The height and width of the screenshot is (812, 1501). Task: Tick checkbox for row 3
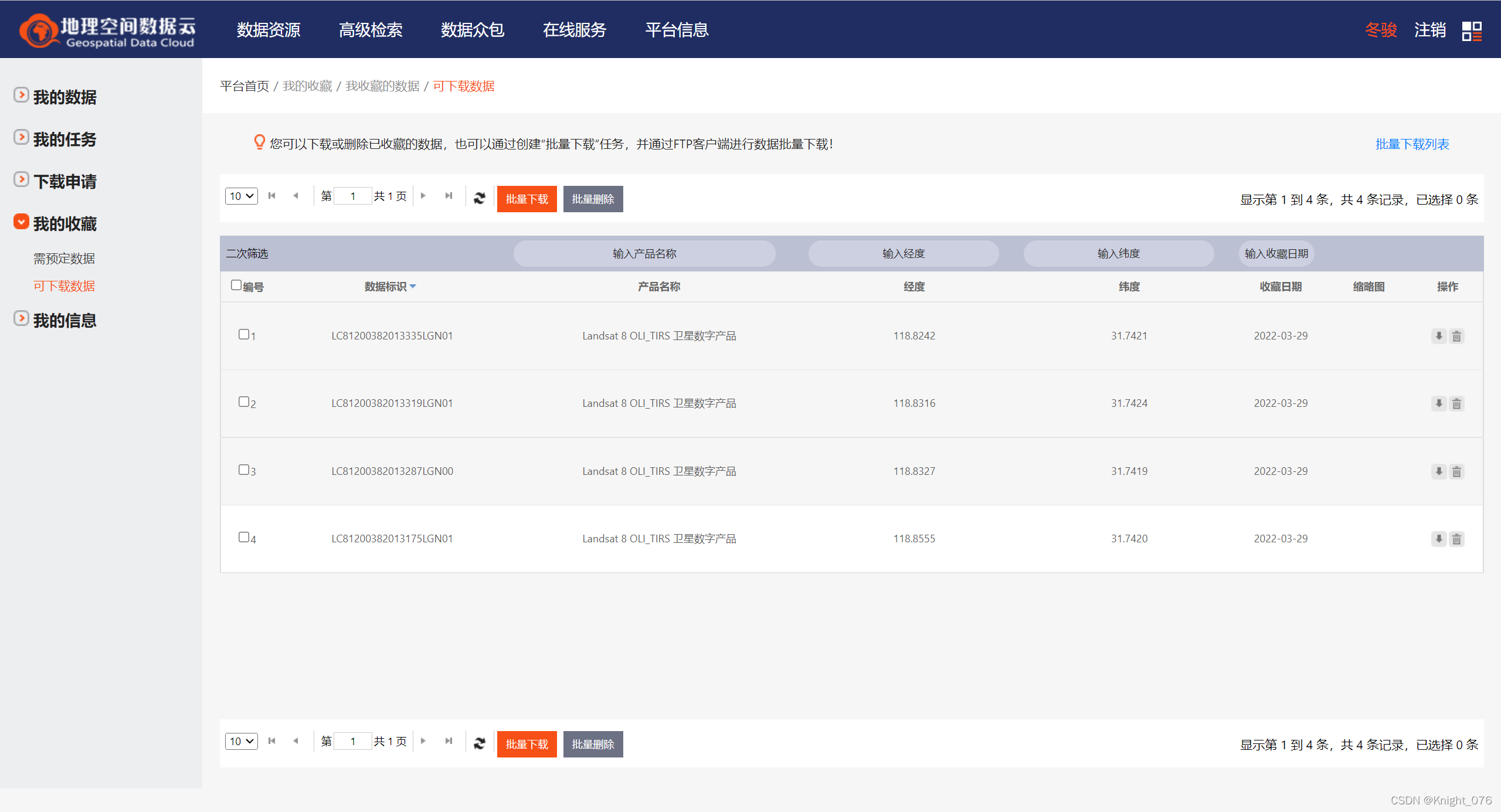(244, 470)
